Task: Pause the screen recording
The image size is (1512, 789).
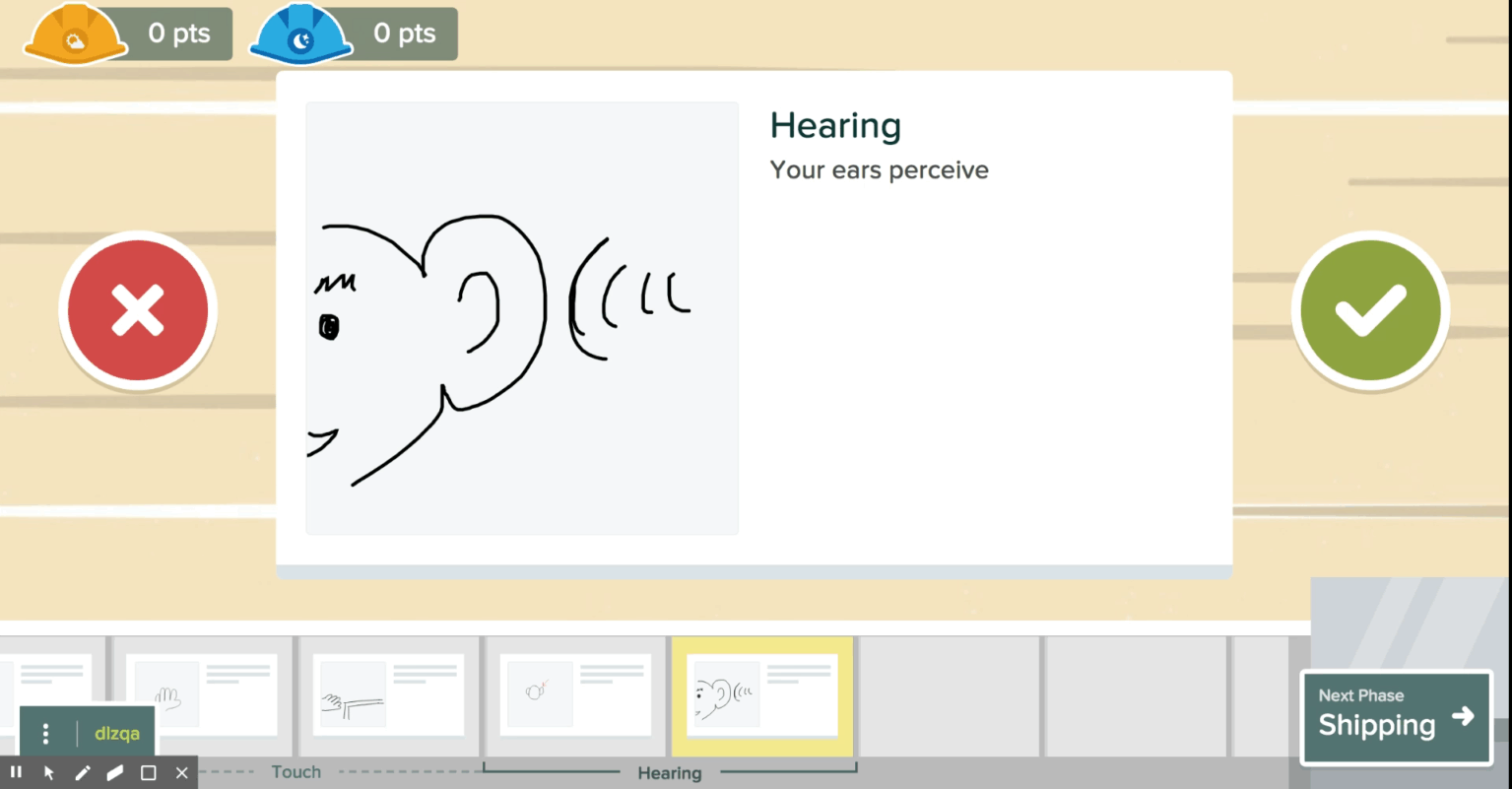Action: (x=16, y=772)
